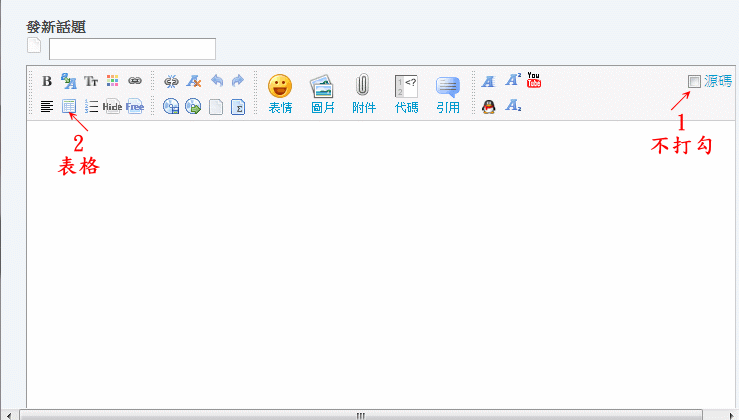Insert an ordered list
The image size is (739, 420).
(x=91, y=106)
